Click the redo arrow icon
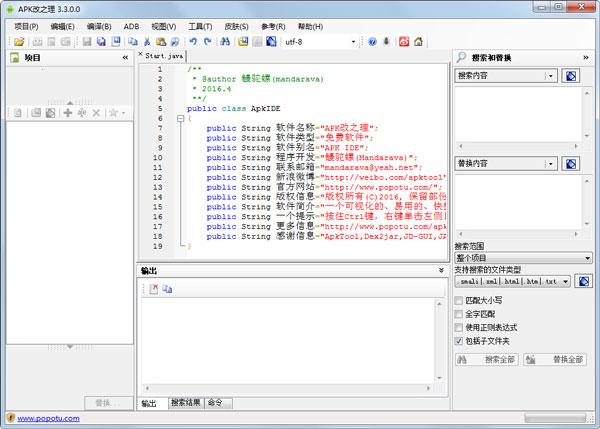The image size is (600, 429). pyautogui.click(x=207, y=41)
